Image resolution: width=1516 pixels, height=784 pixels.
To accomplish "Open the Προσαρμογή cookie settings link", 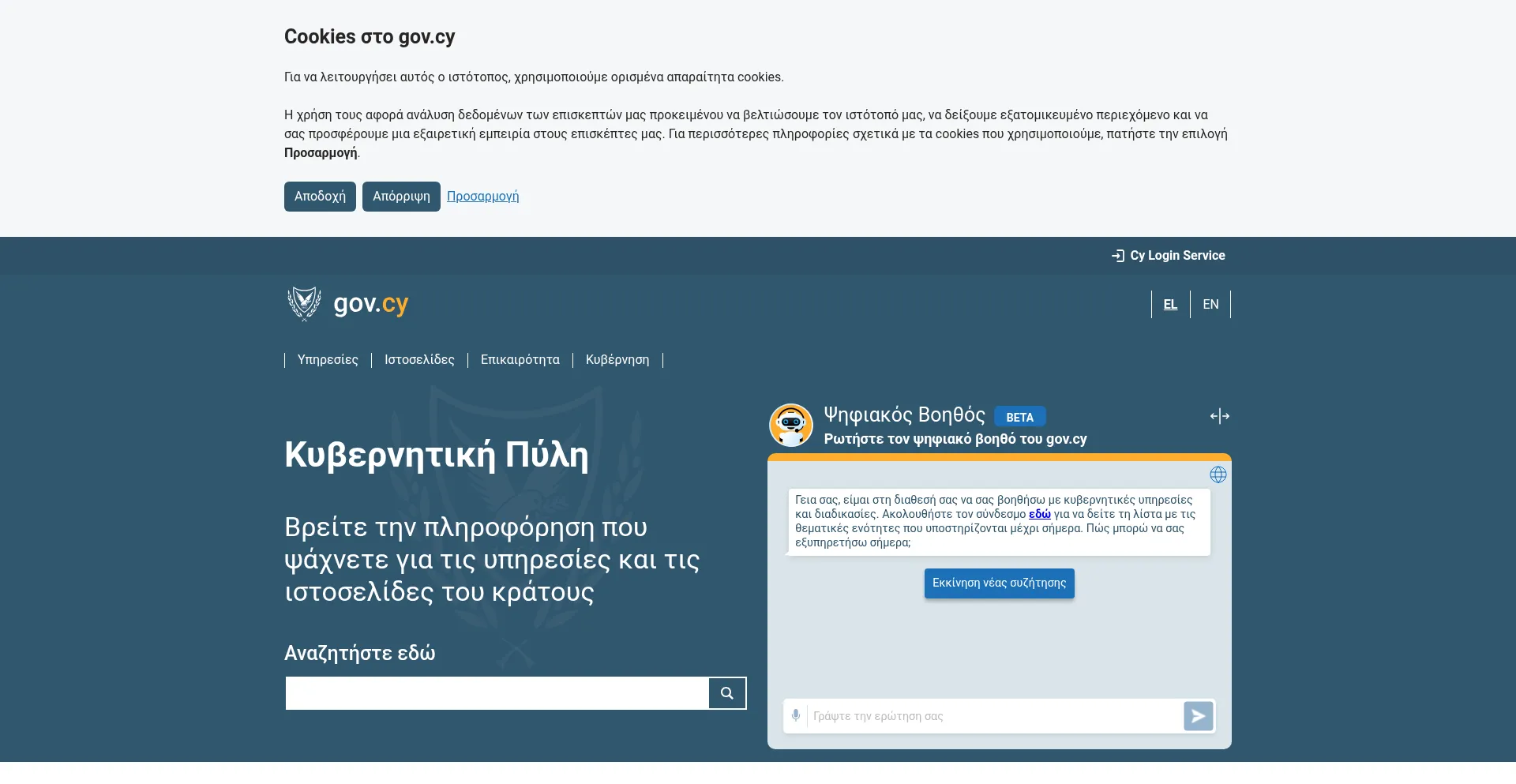I will (482, 197).
